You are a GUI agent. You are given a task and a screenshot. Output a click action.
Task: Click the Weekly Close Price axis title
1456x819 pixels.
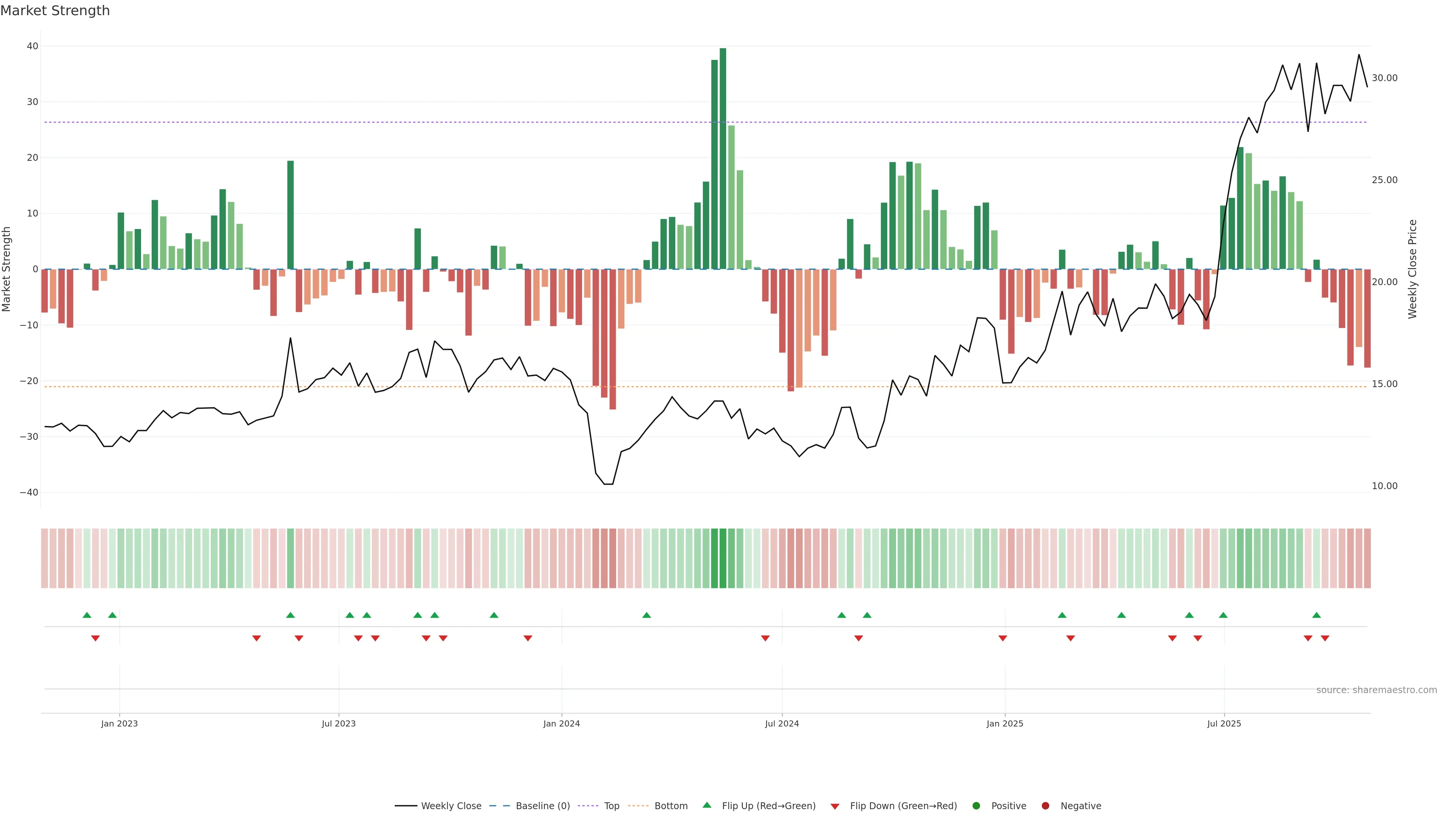click(1412, 269)
